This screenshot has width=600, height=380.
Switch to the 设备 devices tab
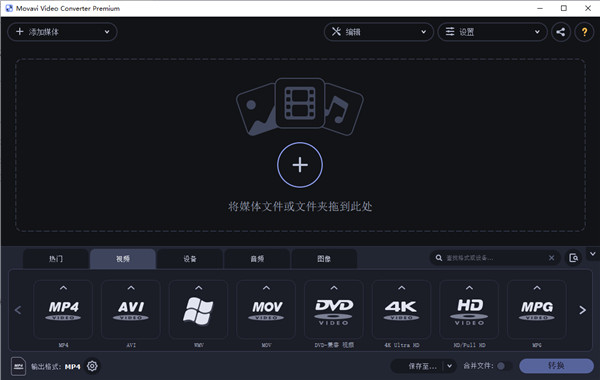(x=190, y=259)
